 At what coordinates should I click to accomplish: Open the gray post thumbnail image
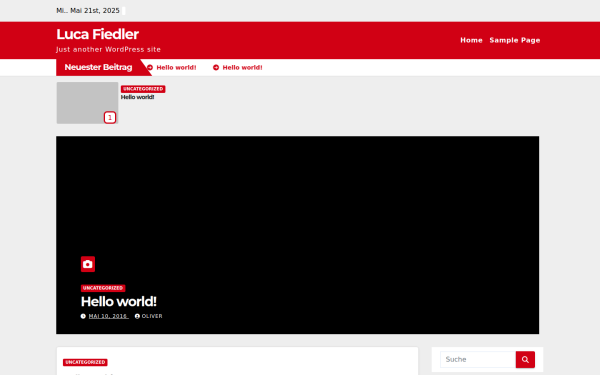(x=87, y=103)
